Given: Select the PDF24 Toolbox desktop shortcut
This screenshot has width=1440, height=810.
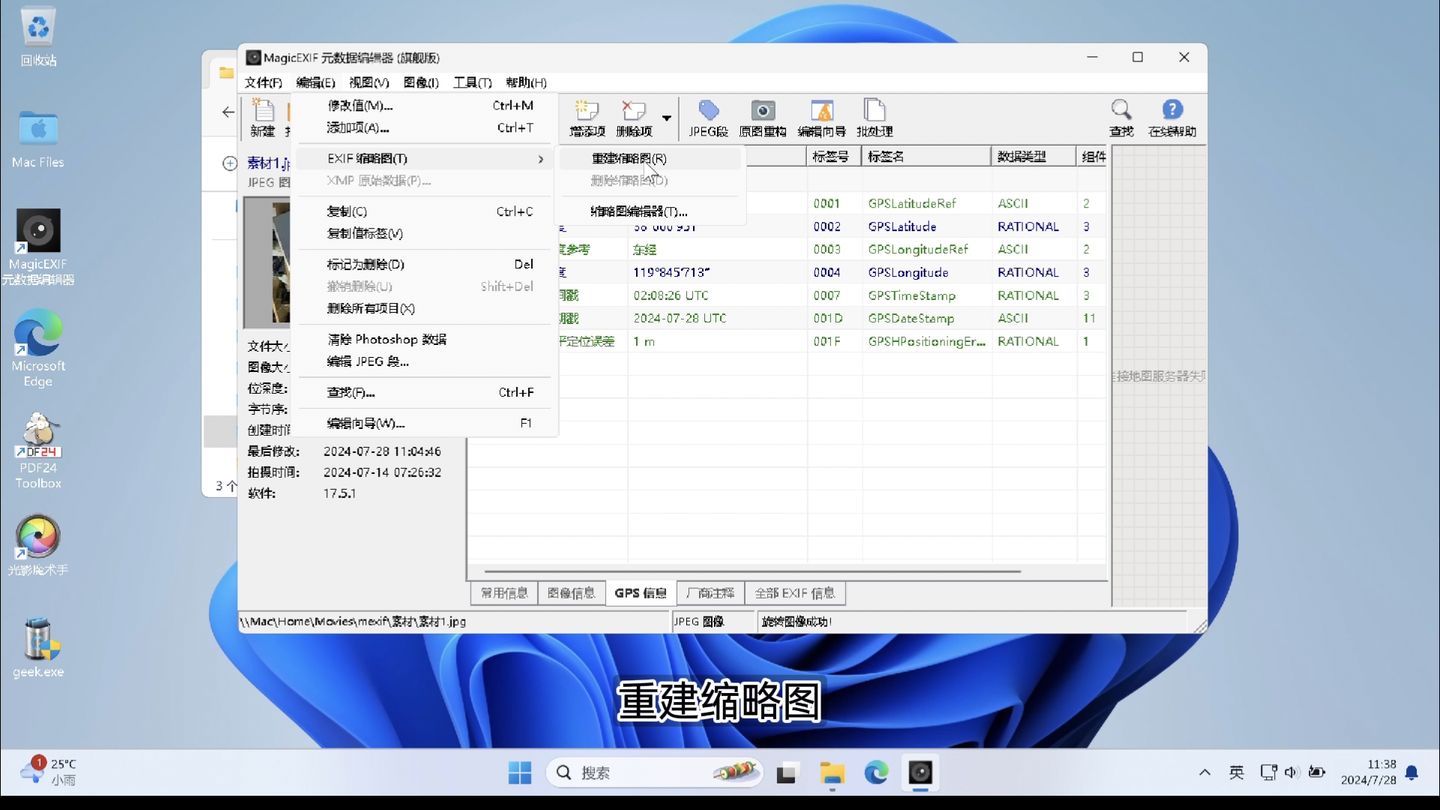Looking at the screenshot, I should tap(38, 451).
